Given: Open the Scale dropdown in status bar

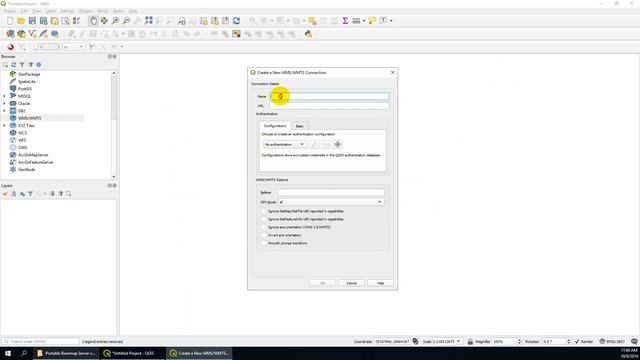Looking at the screenshot, I should [458, 342].
